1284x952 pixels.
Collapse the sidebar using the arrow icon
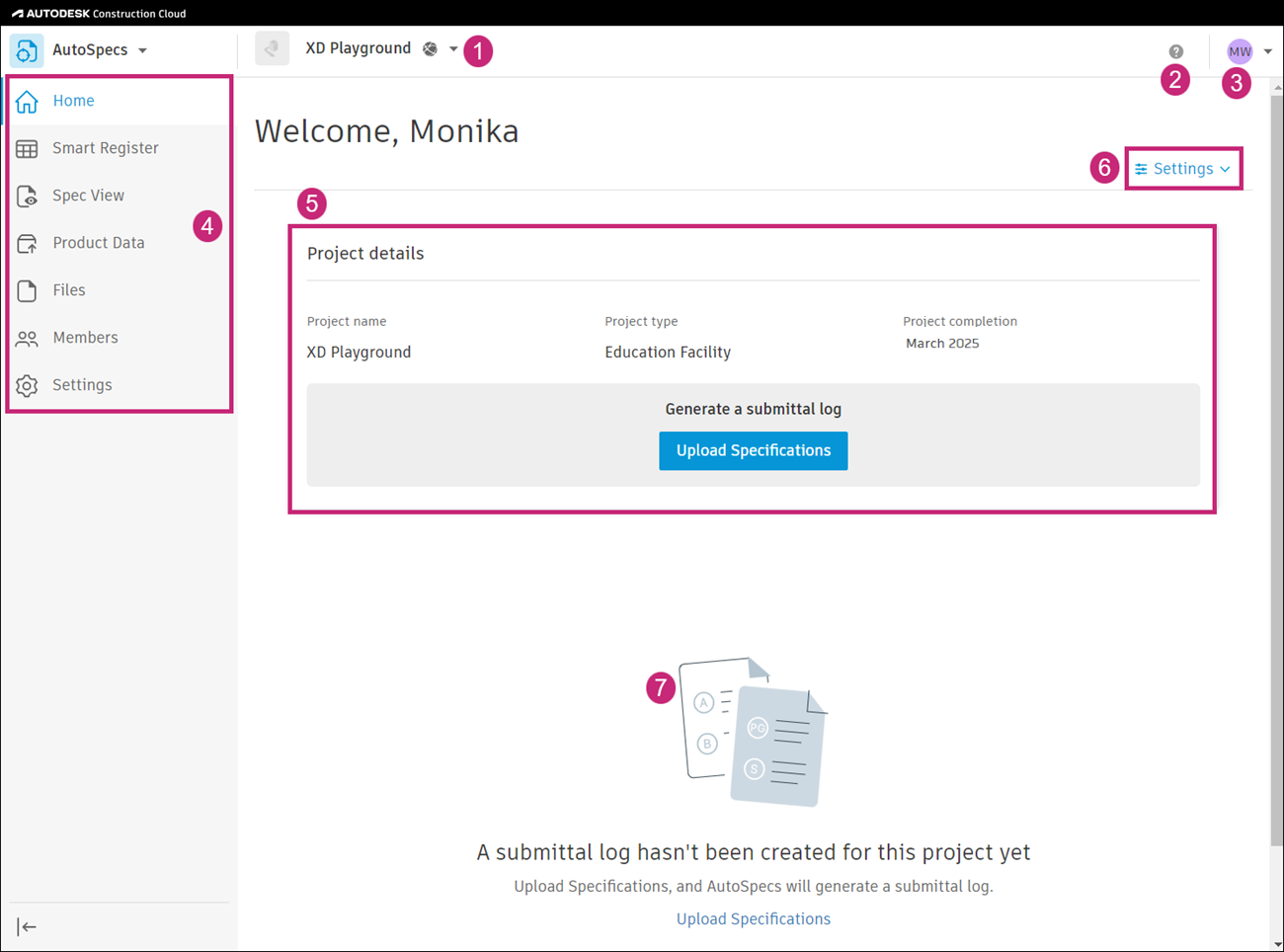tap(27, 926)
